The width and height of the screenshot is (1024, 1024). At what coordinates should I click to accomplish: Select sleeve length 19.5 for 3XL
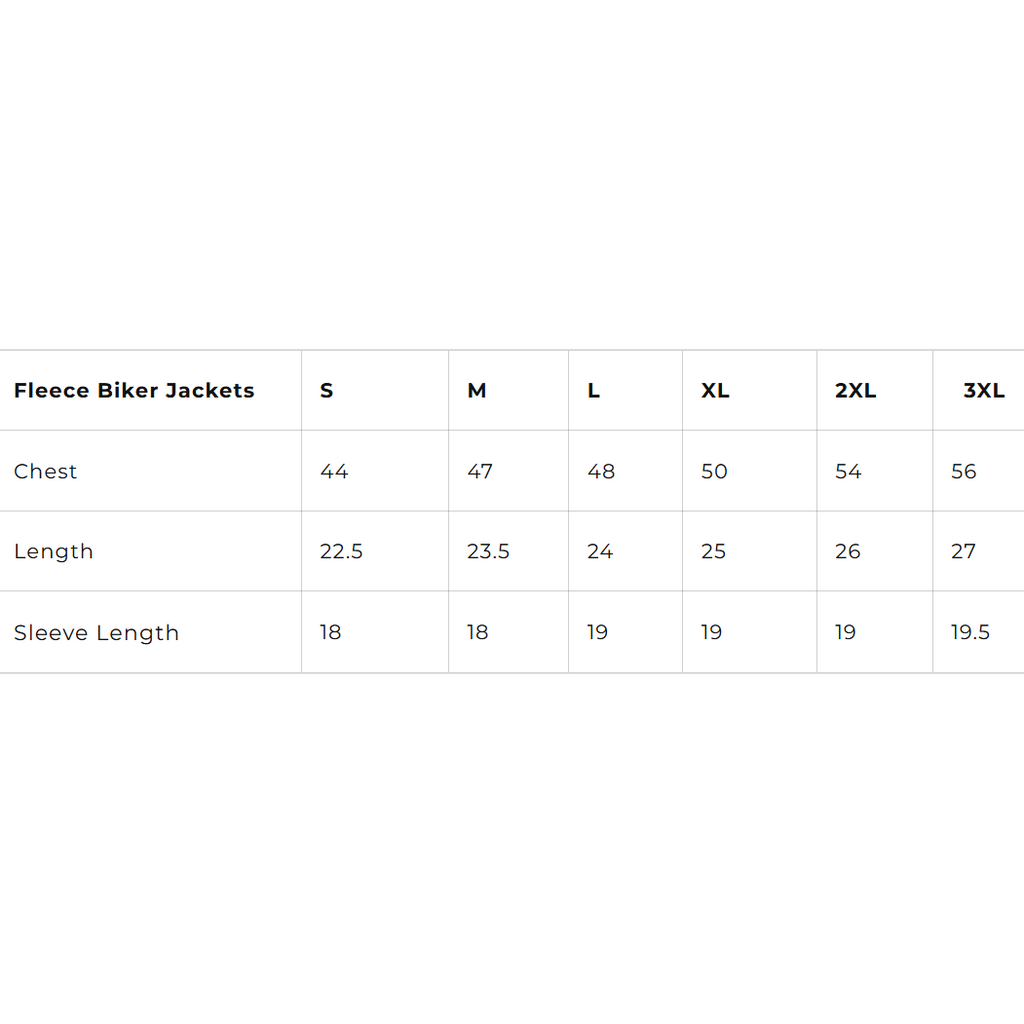click(971, 633)
